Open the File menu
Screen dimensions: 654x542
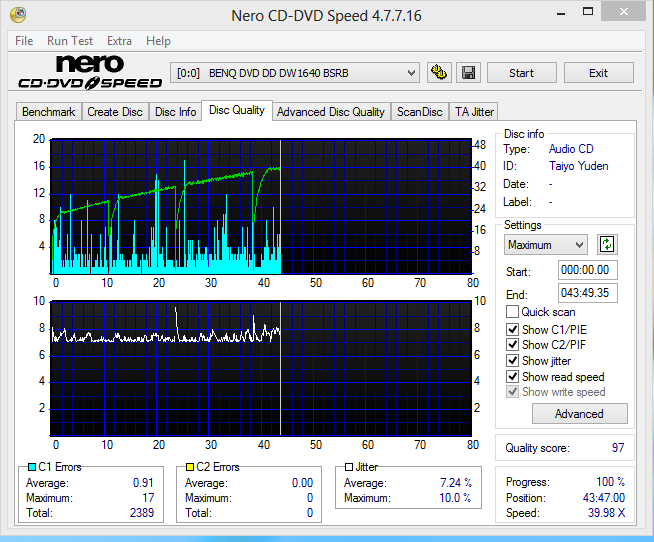24,41
